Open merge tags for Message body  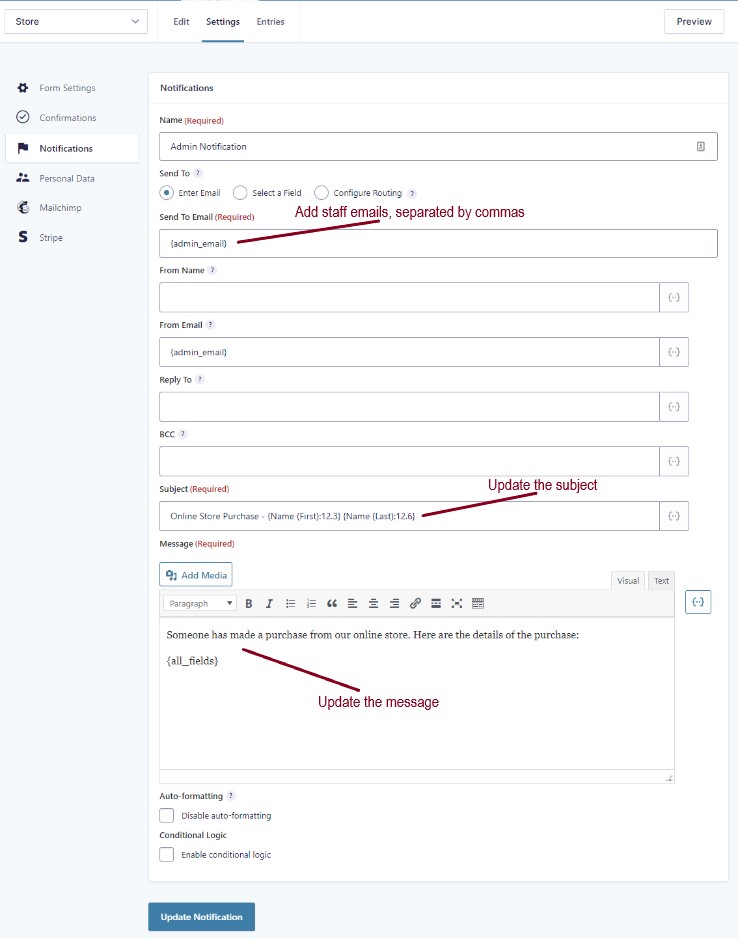(698, 602)
